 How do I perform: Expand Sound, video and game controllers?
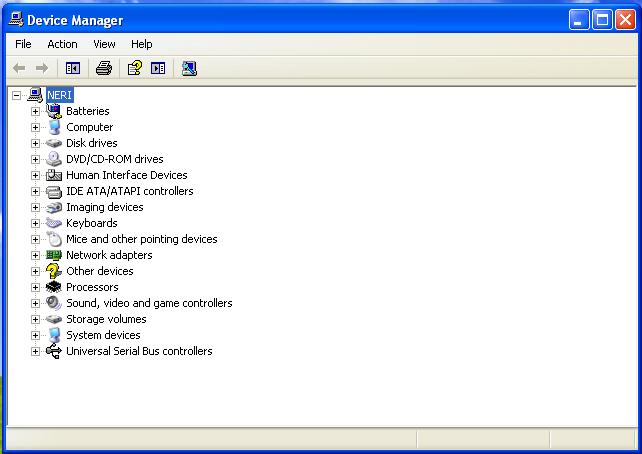point(35,303)
